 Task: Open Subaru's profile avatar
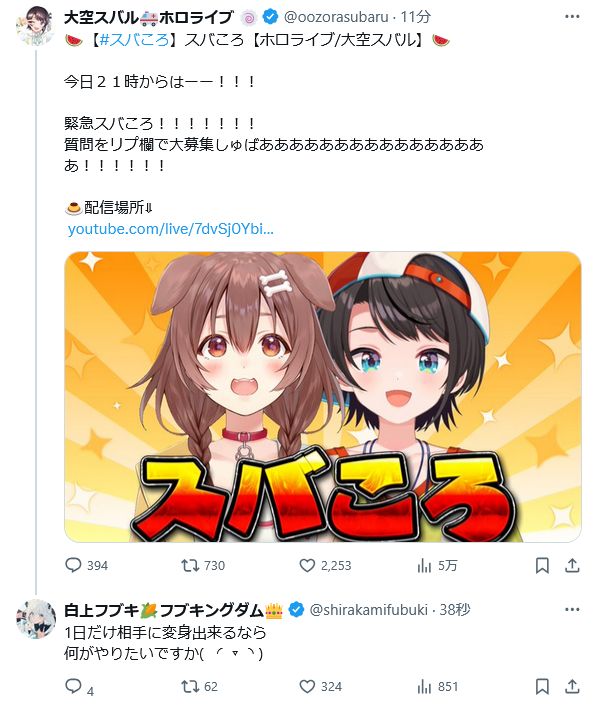[36, 26]
